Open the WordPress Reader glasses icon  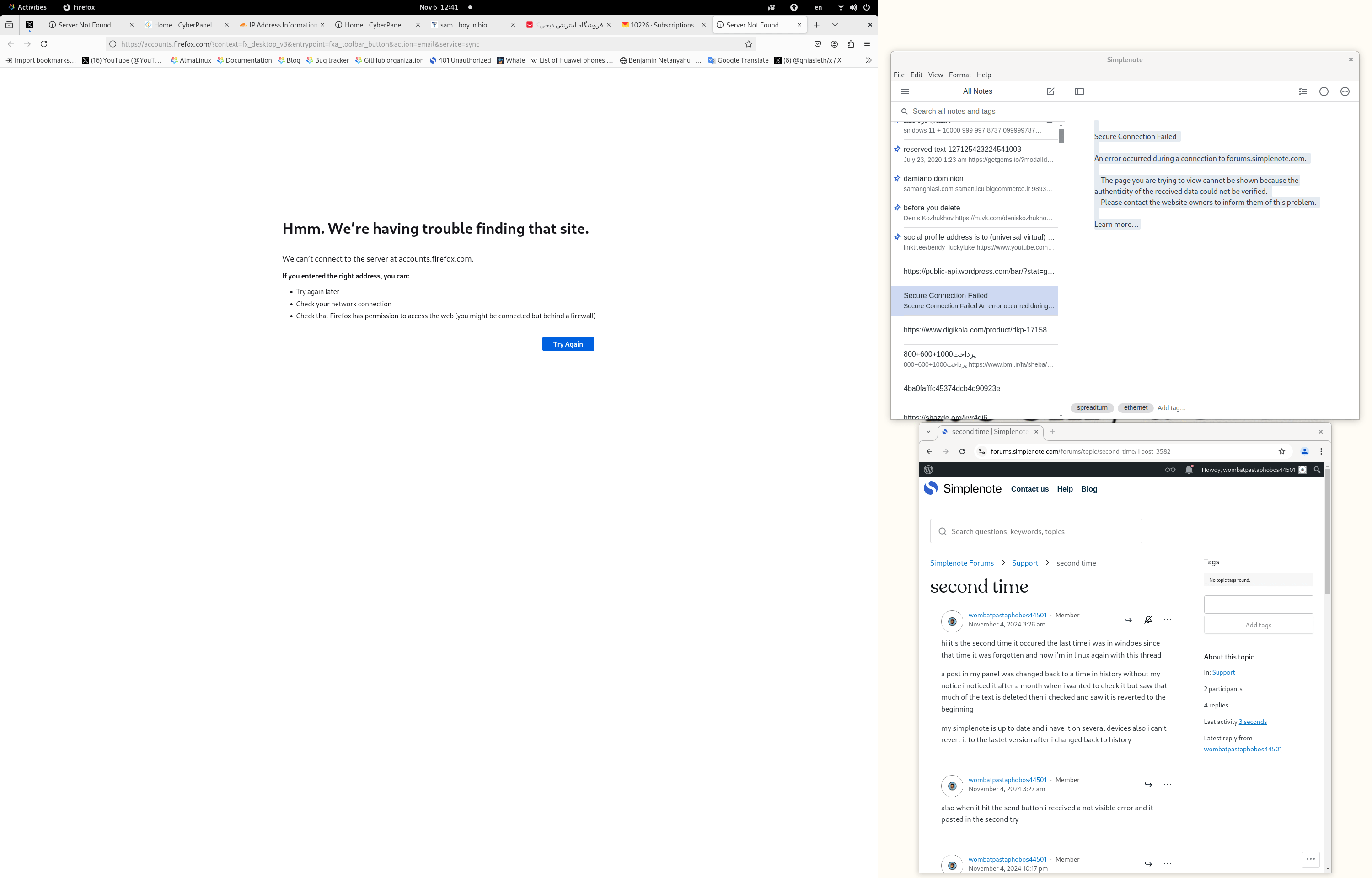tap(1170, 470)
